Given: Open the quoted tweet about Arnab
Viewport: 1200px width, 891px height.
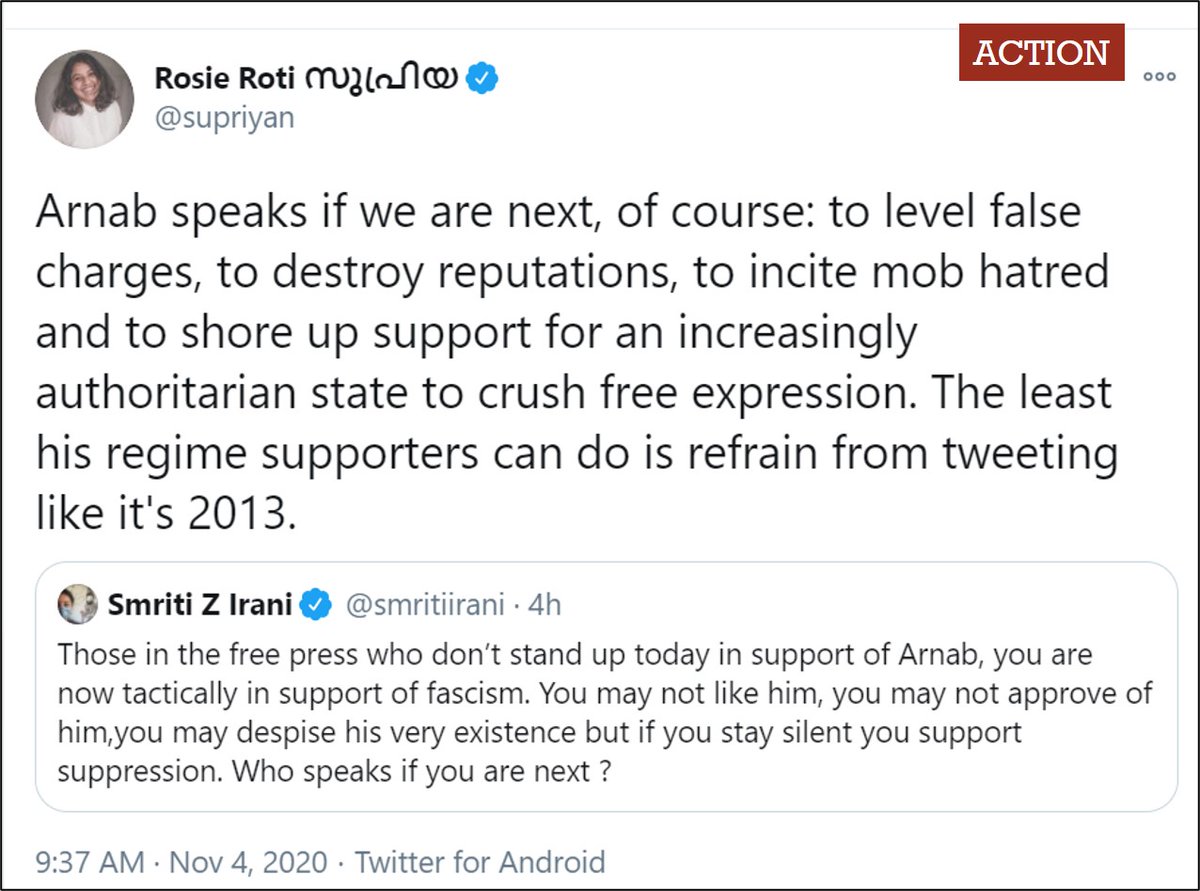Looking at the screenshot, I should (x=607, y=686).
